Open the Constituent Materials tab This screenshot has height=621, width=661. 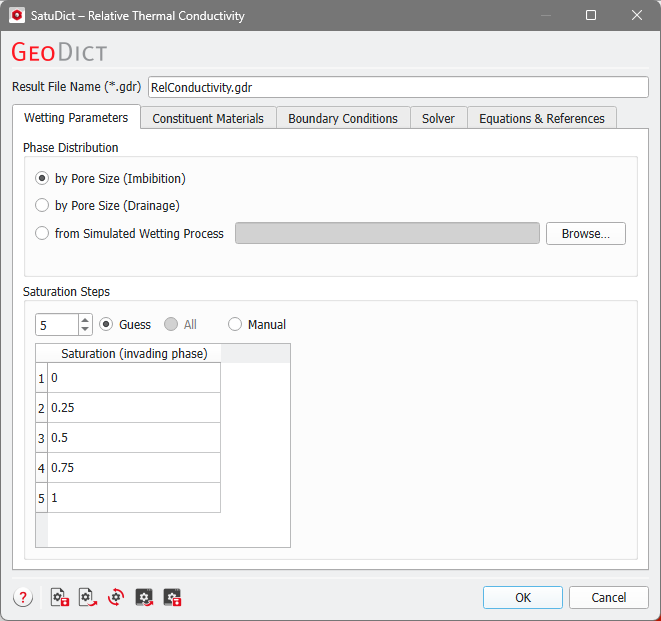208,118
